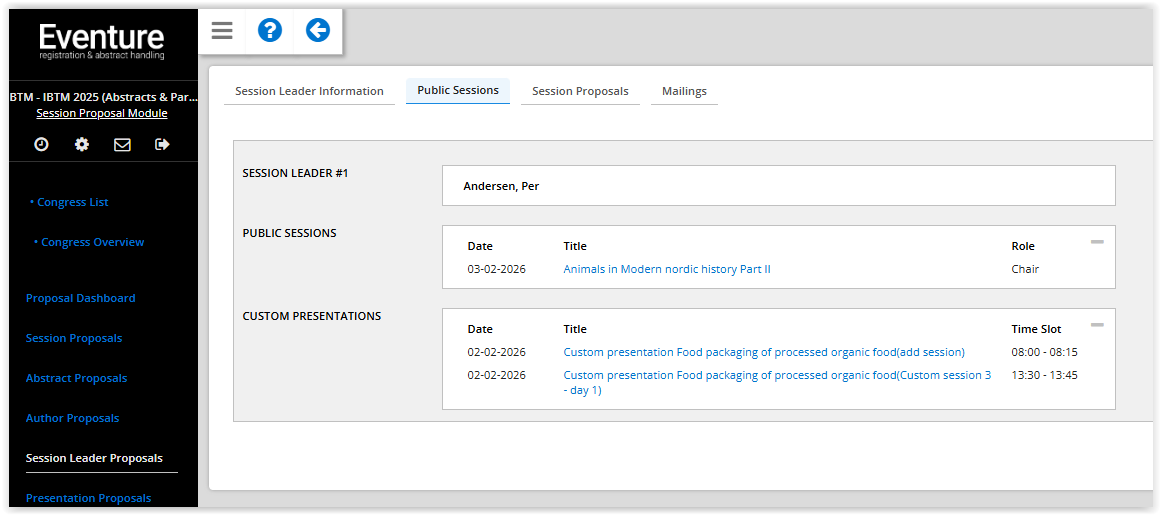Open Presentation Proposals sidebar link
This screenshot has height=515, width=1161.
click(x=88, y=498)
